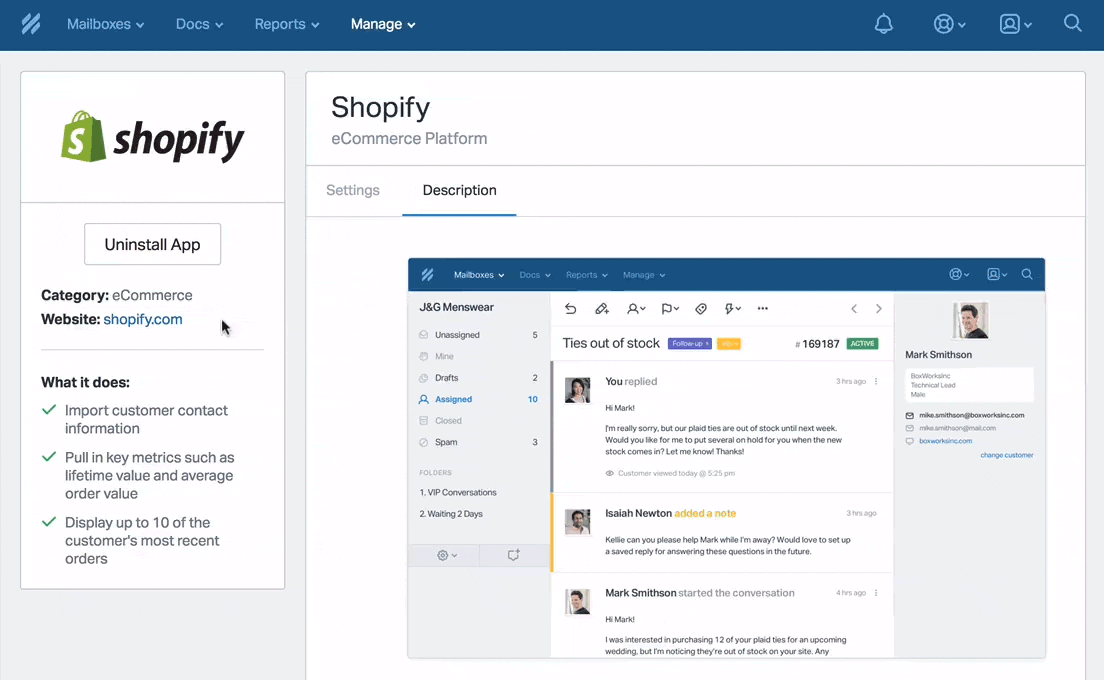Image resolution: width=1104 pixels, height=680 pixels.
Task: Open the Manage dropdown menu
Action: point(383,24)
